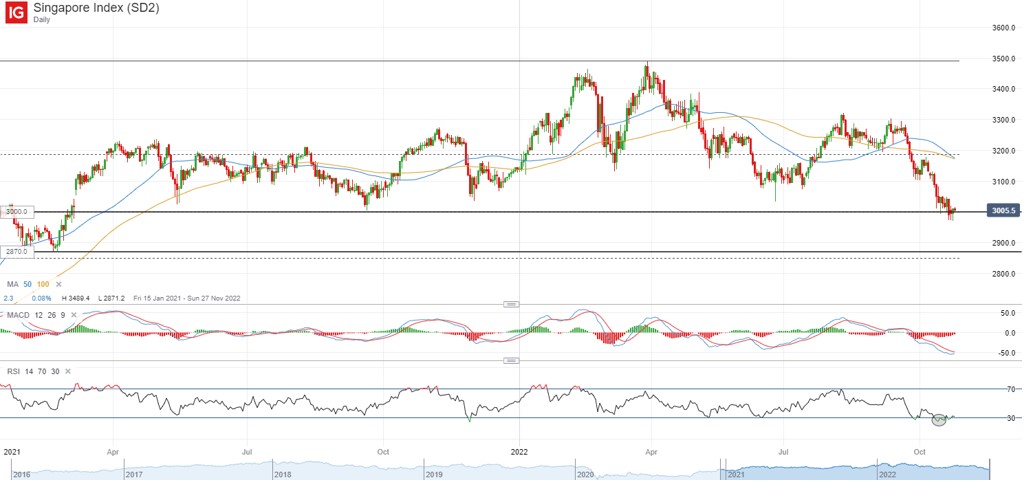
Task: Click the navigator's left range handle near 2021
Action: (x=721, y=471)
